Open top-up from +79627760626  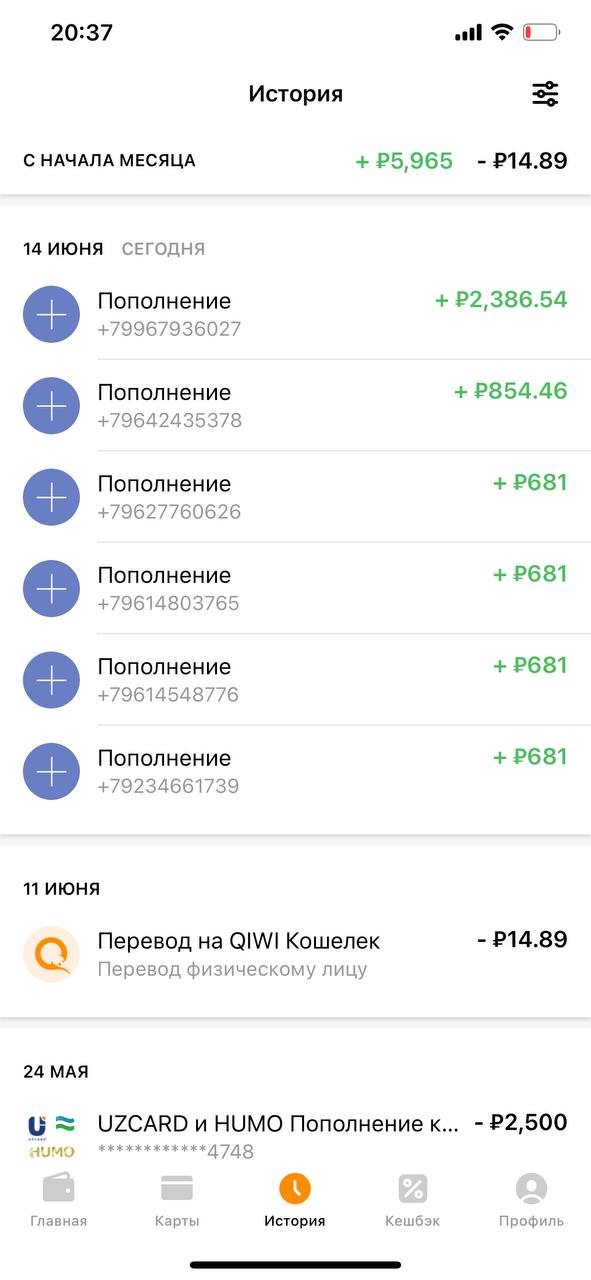pos(295,497)
